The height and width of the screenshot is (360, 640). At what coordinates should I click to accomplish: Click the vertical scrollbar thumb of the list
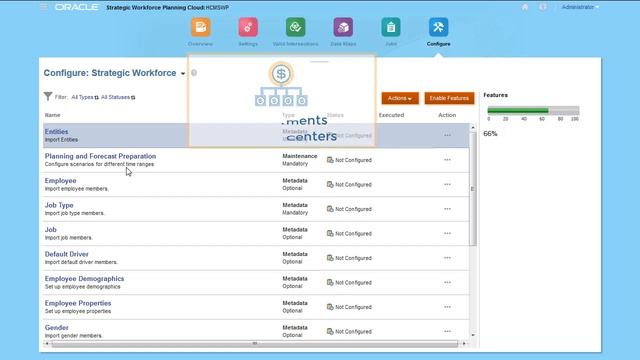(473, 189)
